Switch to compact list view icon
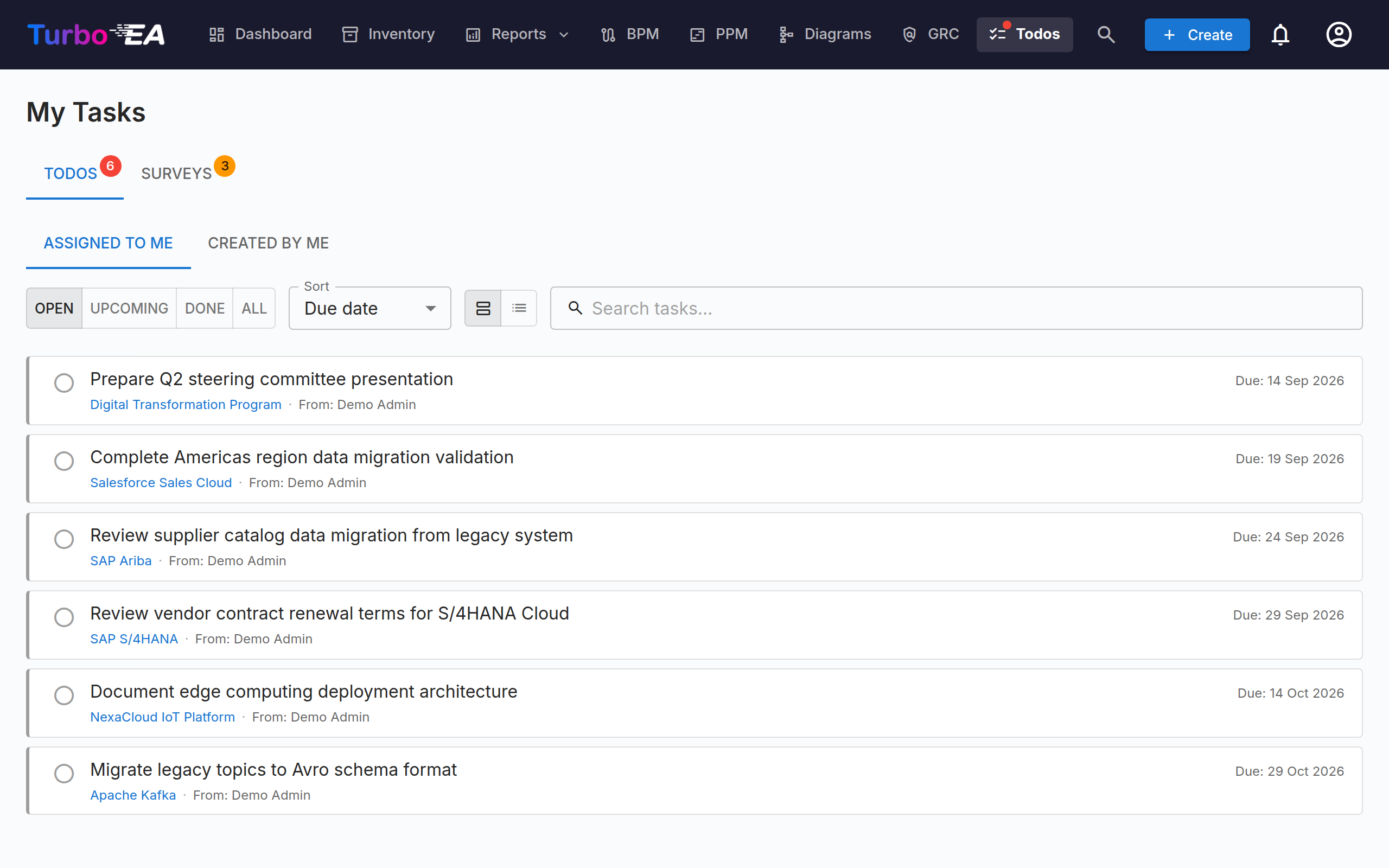Viewport: 1389px width, 868px height. click(x=519, y=308)
